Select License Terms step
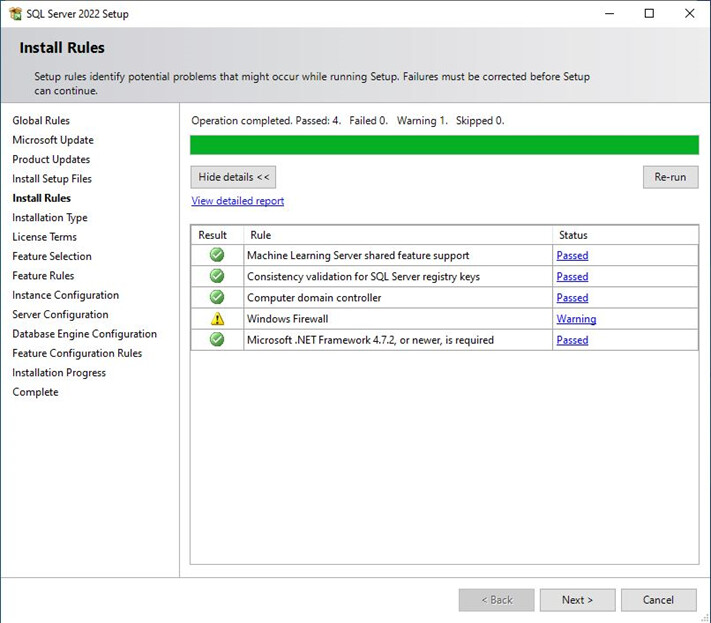 point(44,237)
